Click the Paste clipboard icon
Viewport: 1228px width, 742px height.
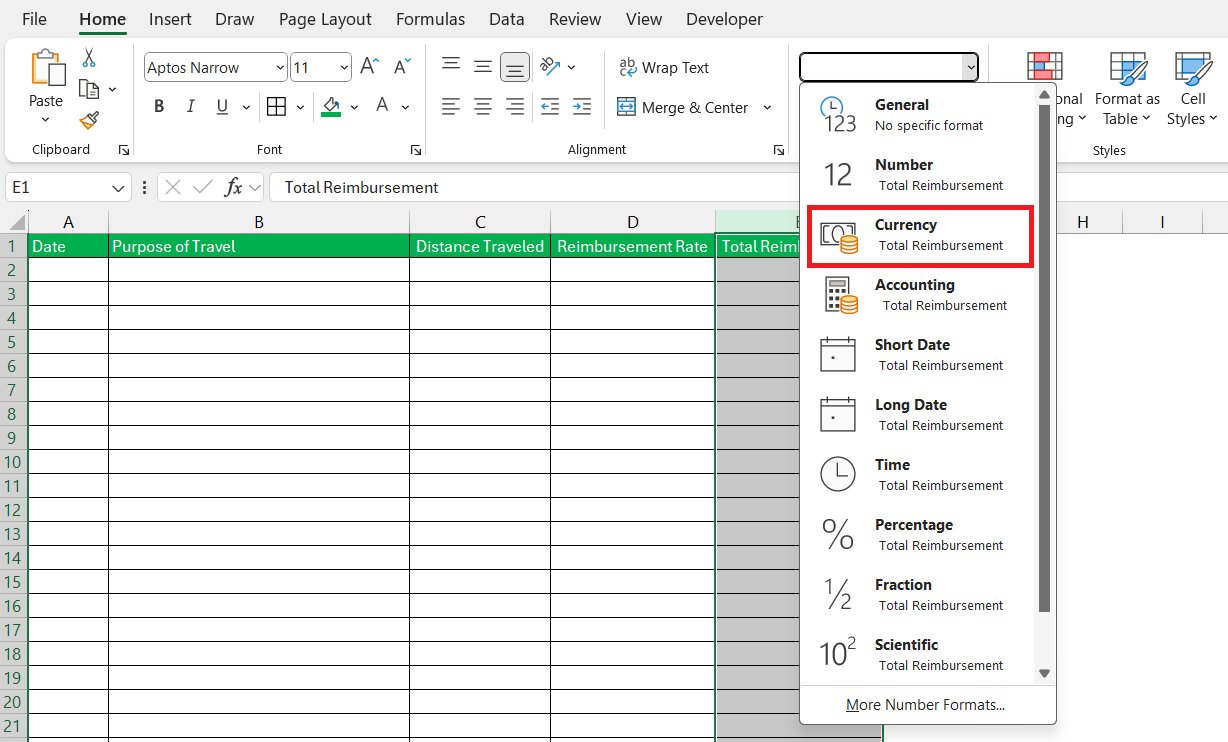tap(46, 68)
